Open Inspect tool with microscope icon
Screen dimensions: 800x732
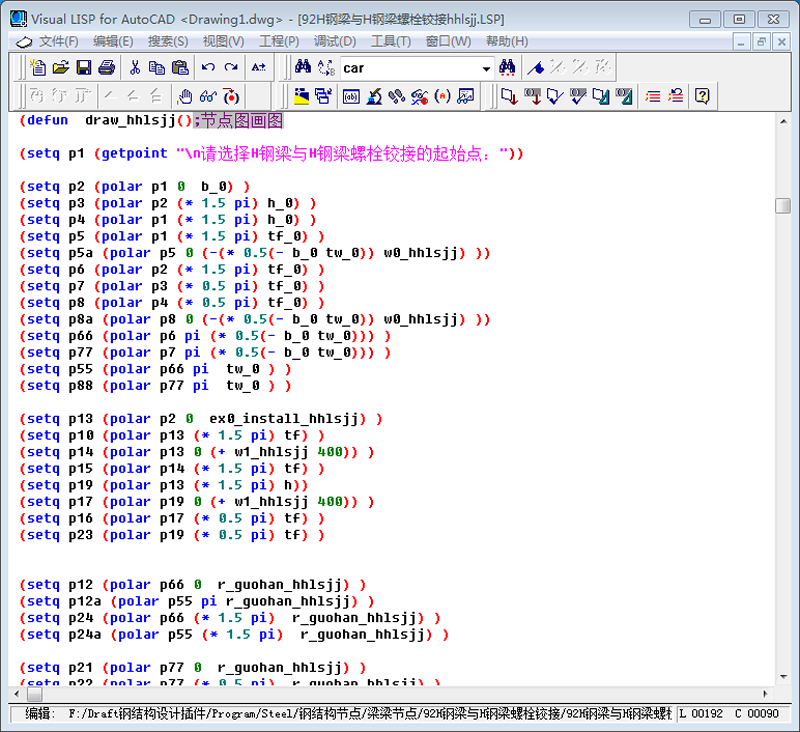pyautogui.click(x=374, y=96)
